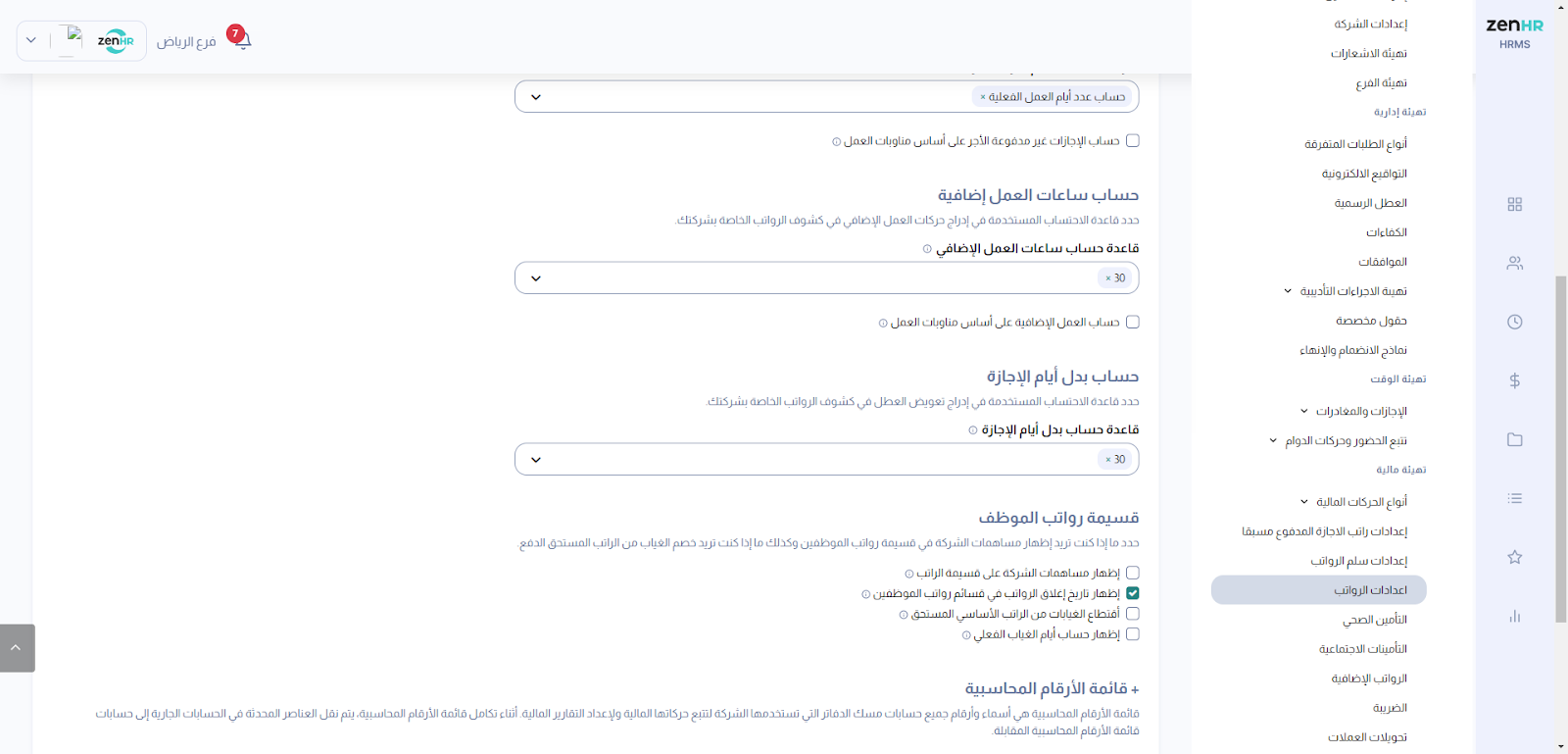Screen dimensions: 1568x754
Task: Click info icon beside إظهار تاريخ إغلاق الرواتب
Action: [865, 594]
